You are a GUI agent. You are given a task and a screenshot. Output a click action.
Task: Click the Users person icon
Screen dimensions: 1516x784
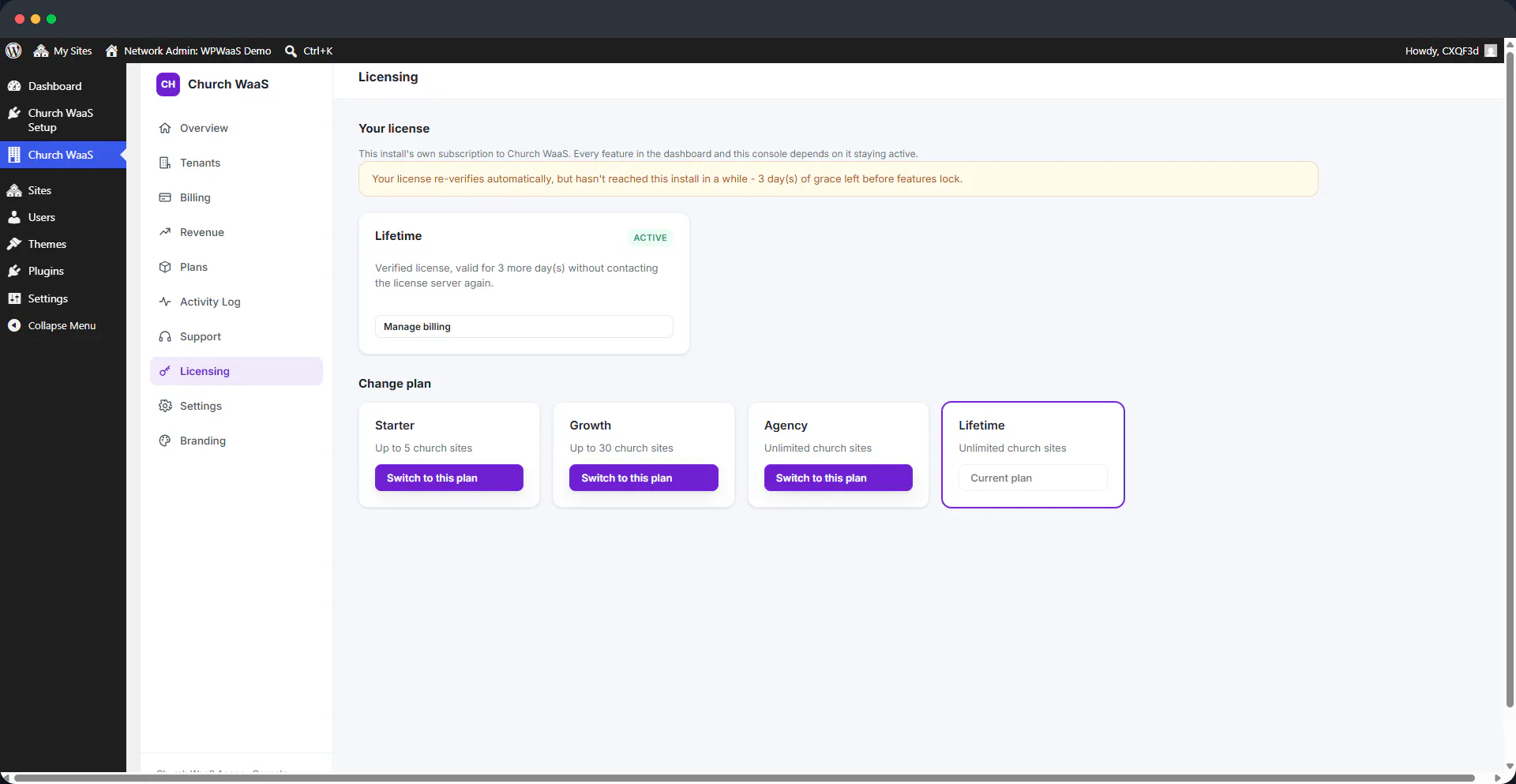pyautogui.click(x=14, y=217)
